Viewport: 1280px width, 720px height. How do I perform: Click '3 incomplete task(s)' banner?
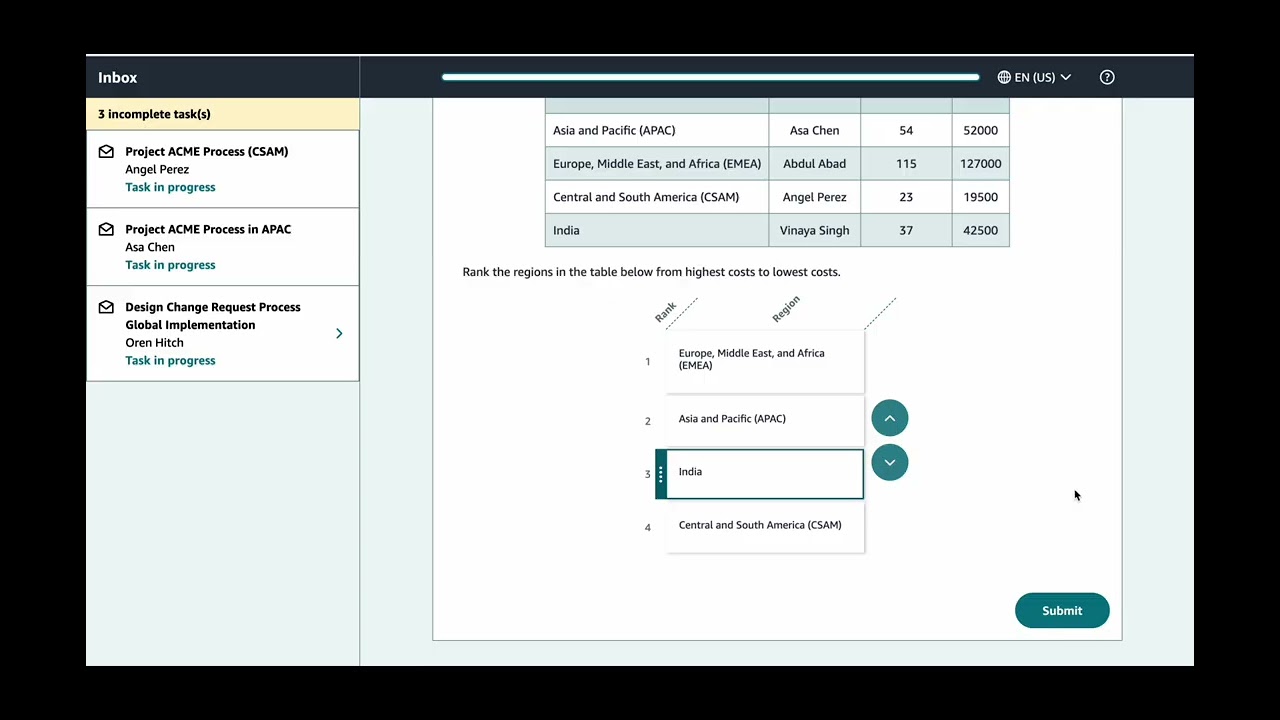tap(222, 114)
